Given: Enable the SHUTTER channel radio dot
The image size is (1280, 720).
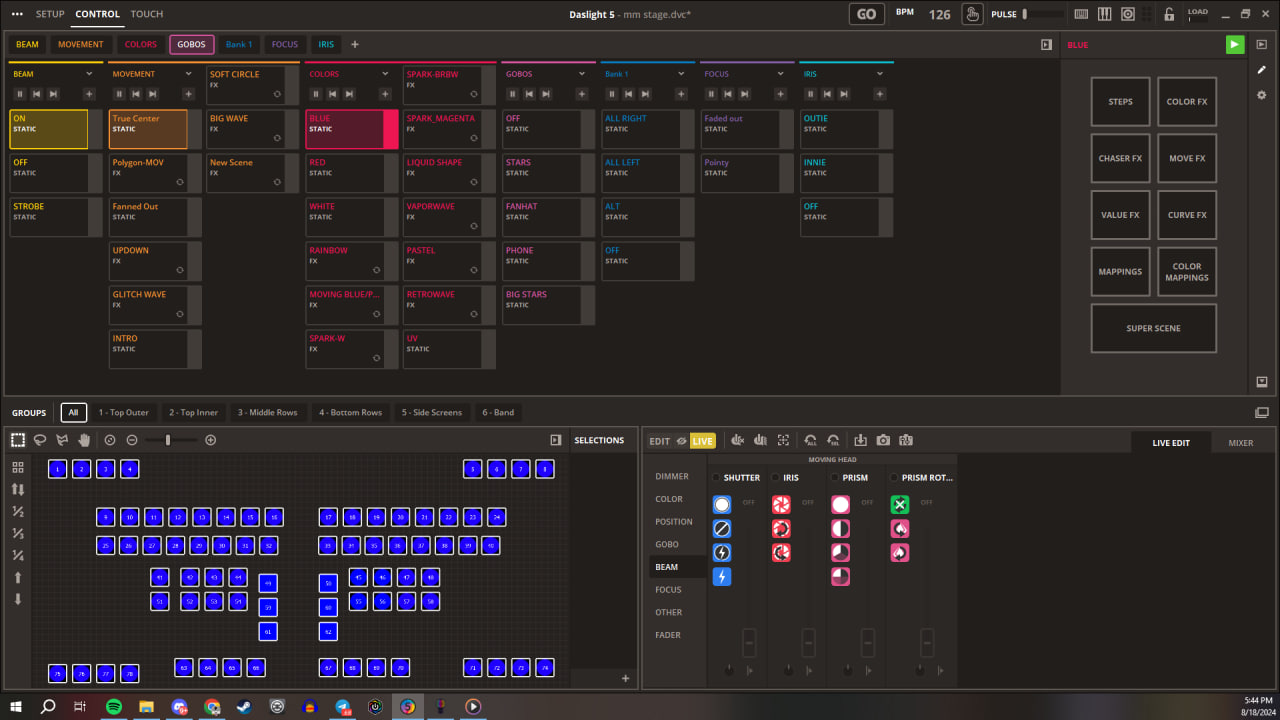Looking at the screenshot, I should pos(716,478).
